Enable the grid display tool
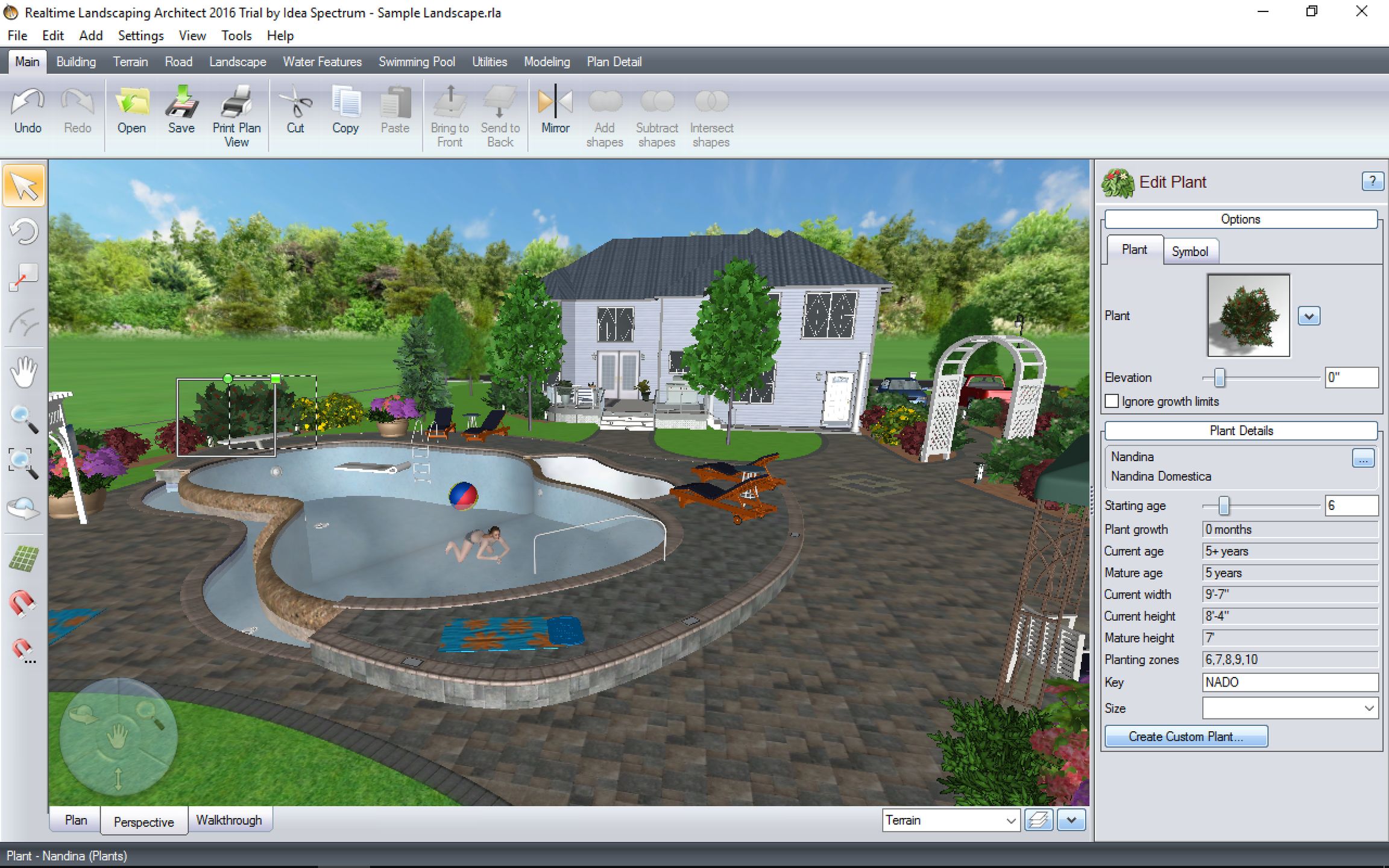The width and height of the screenshot is (1389, 868). pyautogui.click(x=24, y=558)
